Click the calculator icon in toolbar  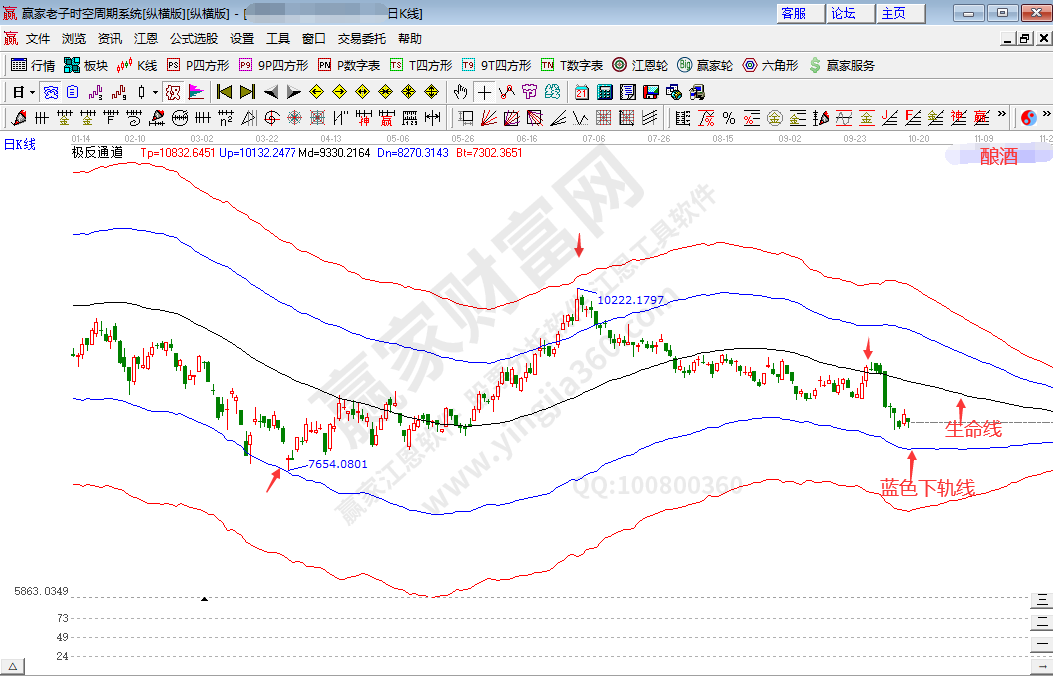click(604, 92)
